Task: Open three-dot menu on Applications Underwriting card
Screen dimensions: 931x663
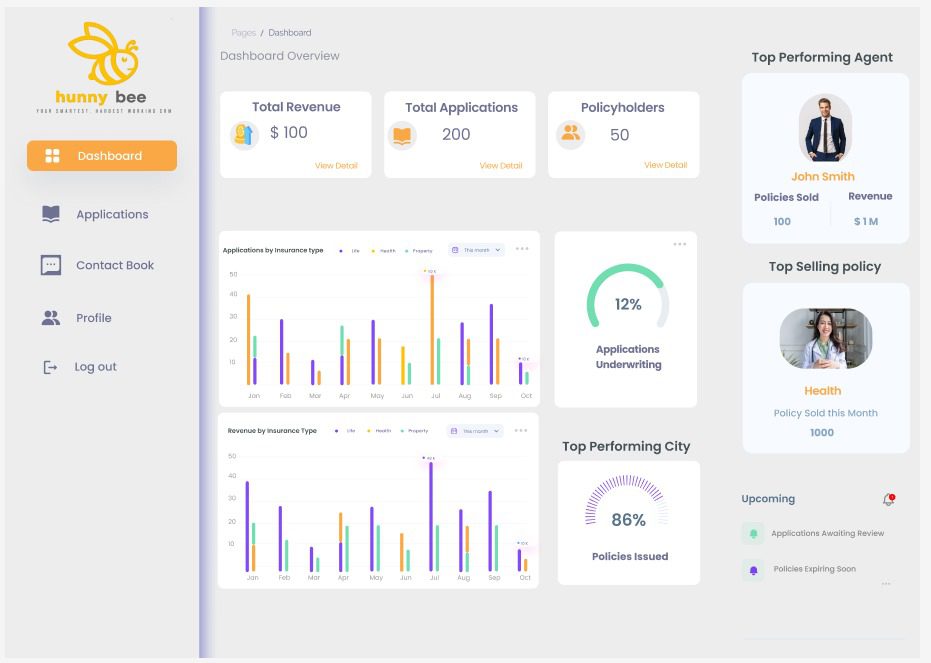Action: click(x=680, y=244)
